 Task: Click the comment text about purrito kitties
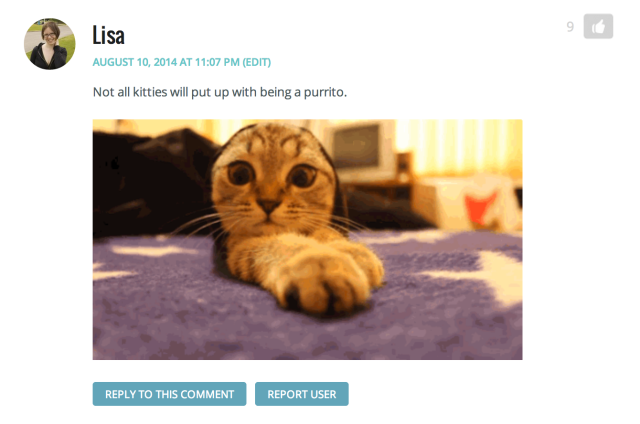[x=220, y=92]
